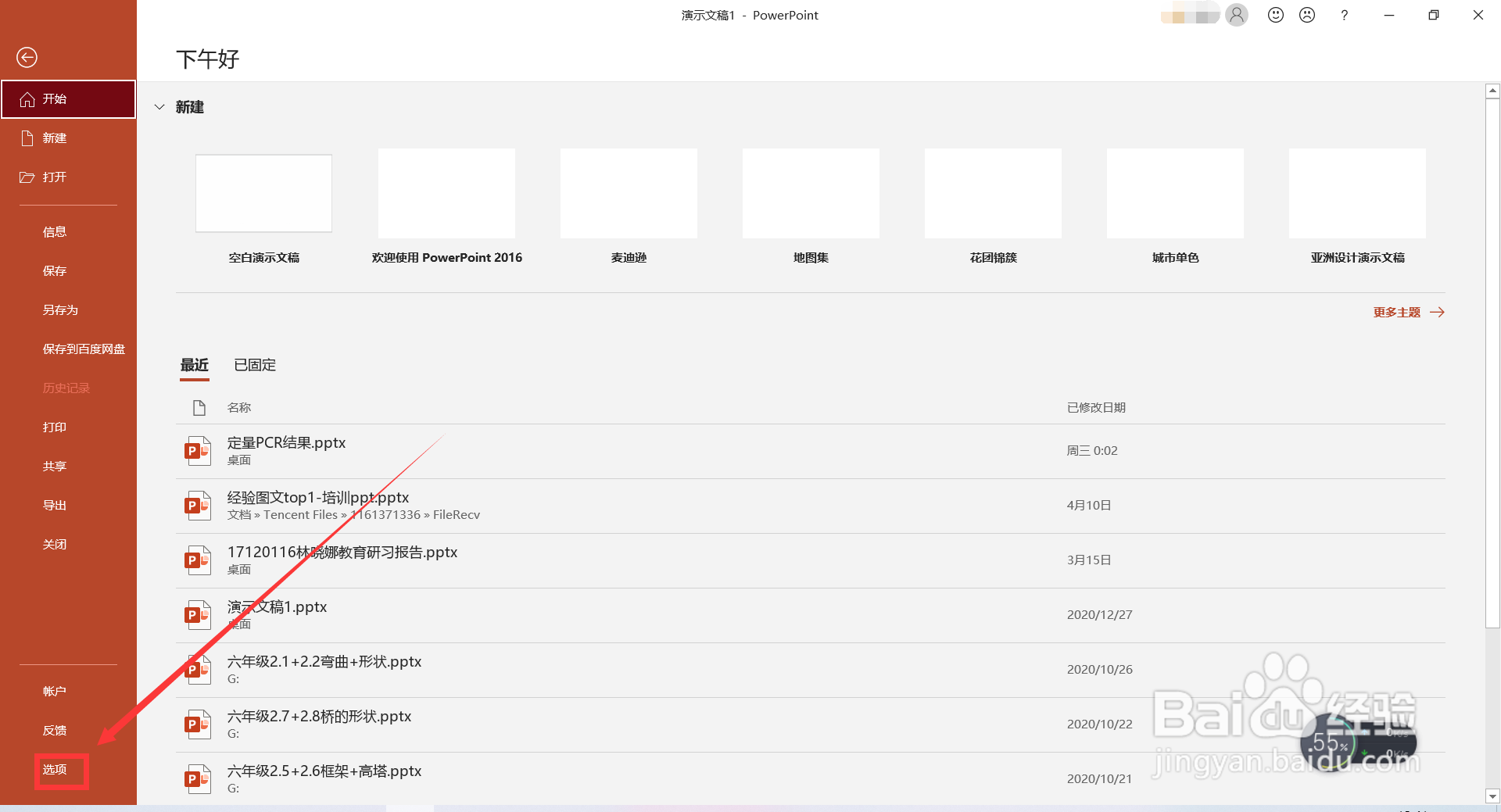
Task: Open 打印 in the sidebar
Action: tap(68, 427)
